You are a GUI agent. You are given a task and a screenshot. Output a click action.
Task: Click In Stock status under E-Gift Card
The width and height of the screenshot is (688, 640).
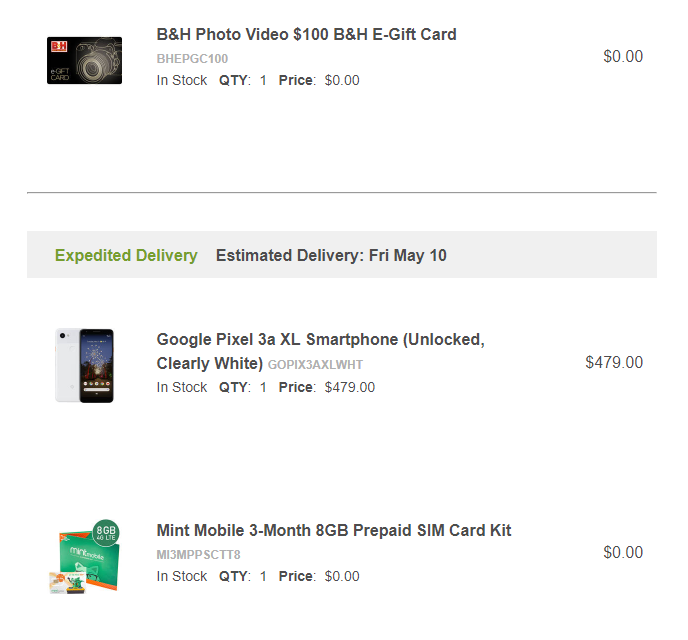click(182, 80)
